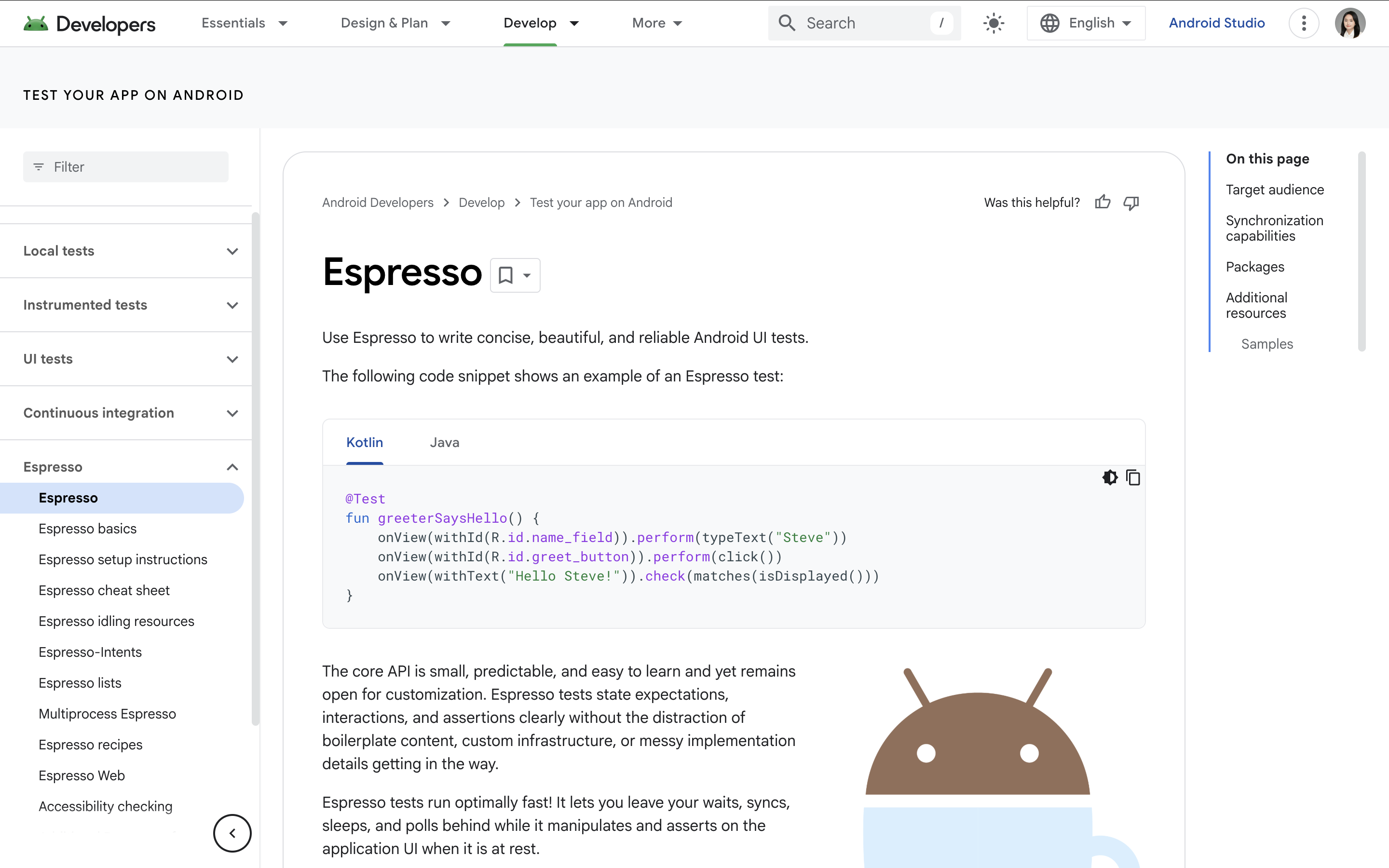Switch to the Java code tab
The height and width of the screenshot is (868, 1389).
444,442
